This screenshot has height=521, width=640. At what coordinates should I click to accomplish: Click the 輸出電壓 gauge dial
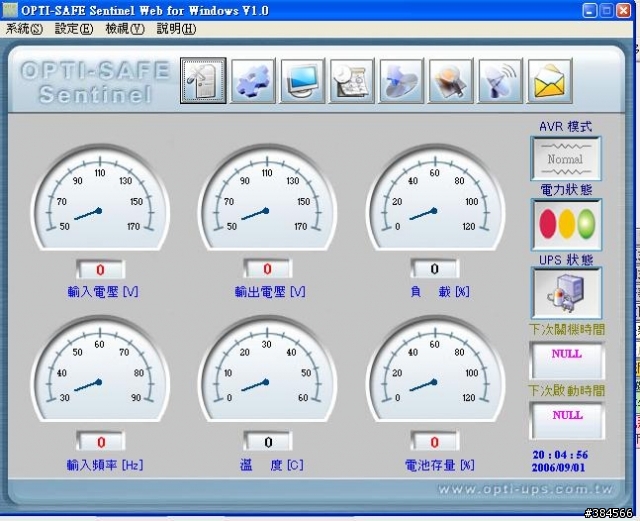pos(267,197)
